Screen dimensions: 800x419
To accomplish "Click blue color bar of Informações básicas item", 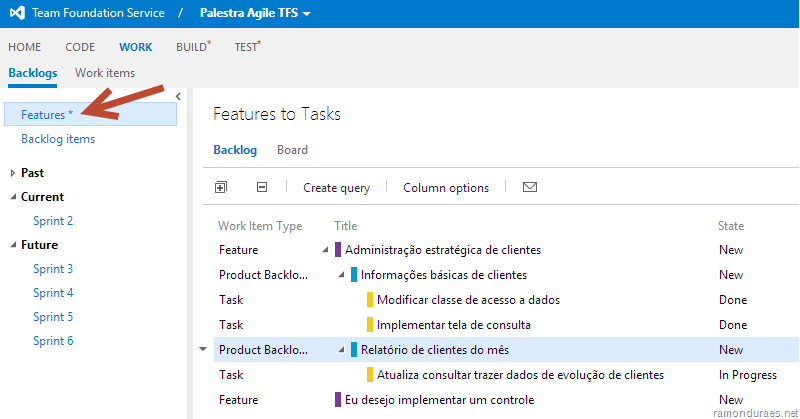I will [x=354, y=275].
